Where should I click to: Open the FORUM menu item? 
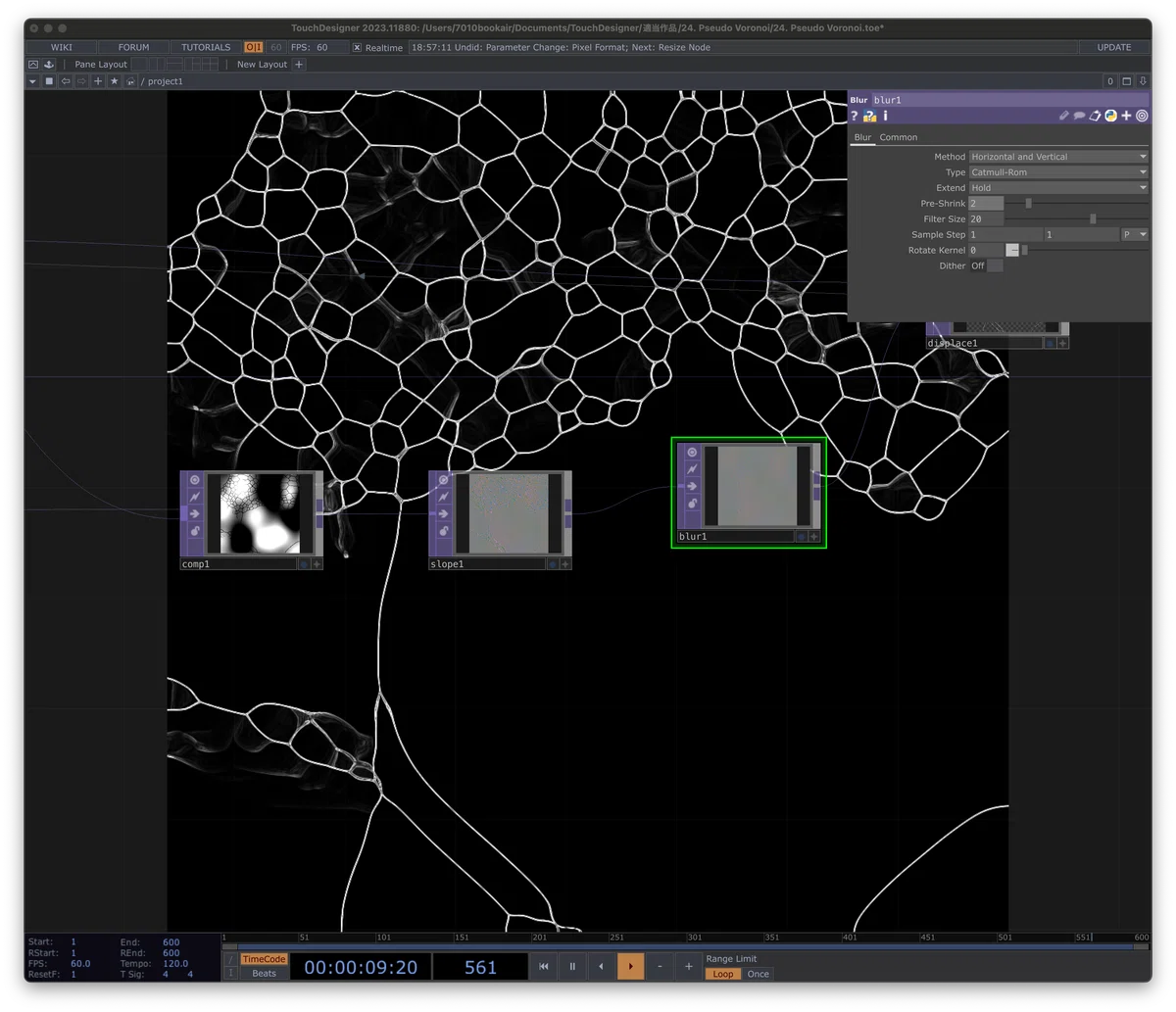pos(134,47)
